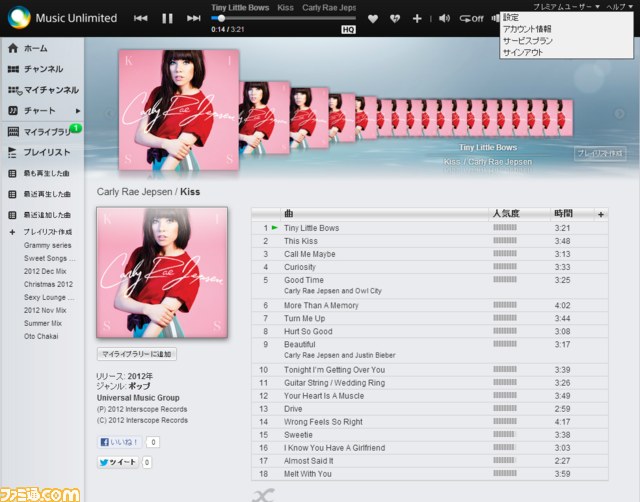The width and height of the screenshot is (640, 502).
Task: Open the Sweet Songs playlist
Action: 49,258
